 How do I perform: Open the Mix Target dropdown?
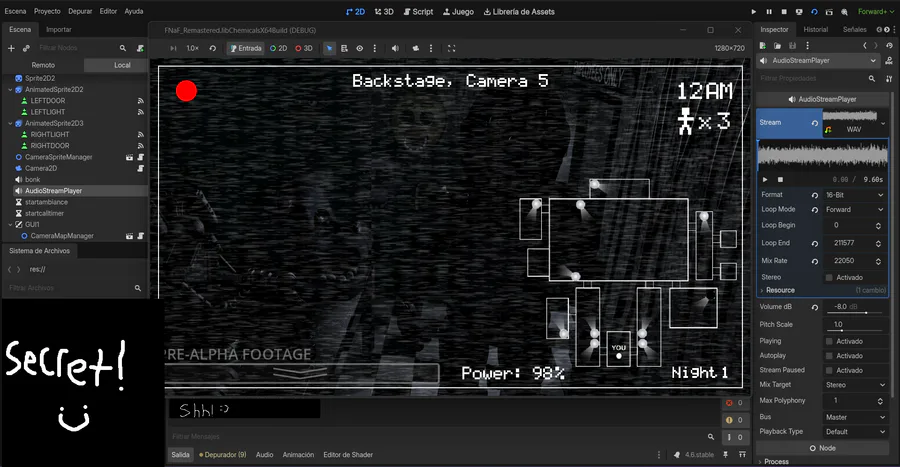click(x=855, y=385)
